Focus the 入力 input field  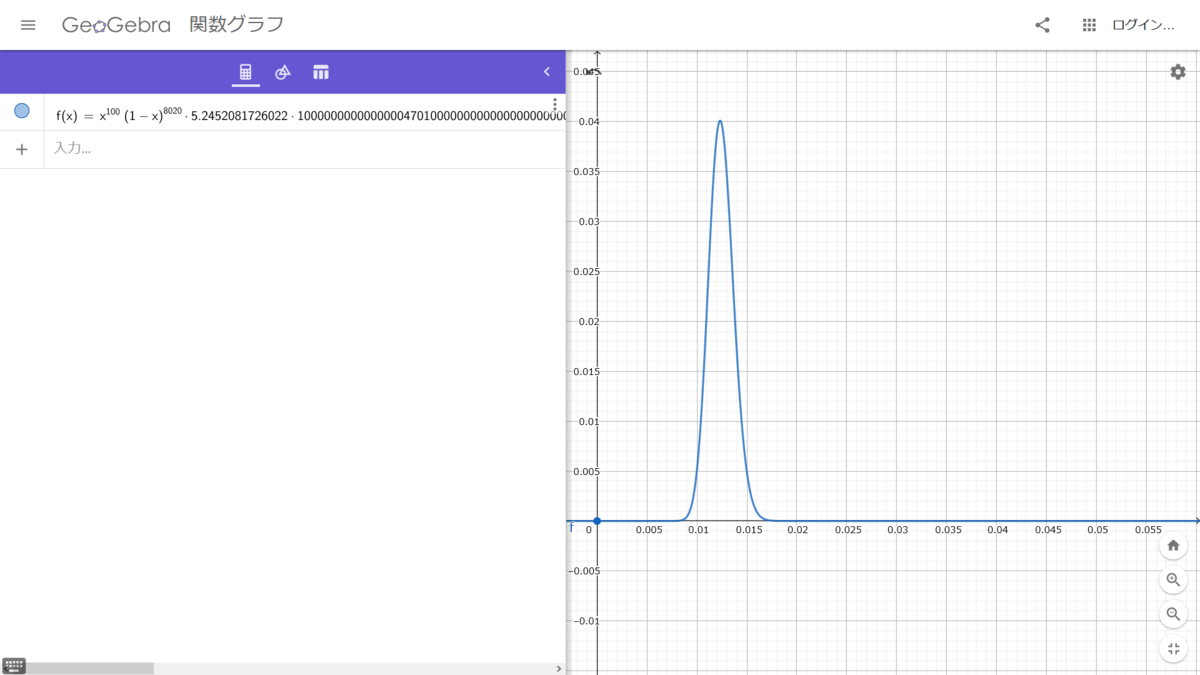[x=305, y=149]
